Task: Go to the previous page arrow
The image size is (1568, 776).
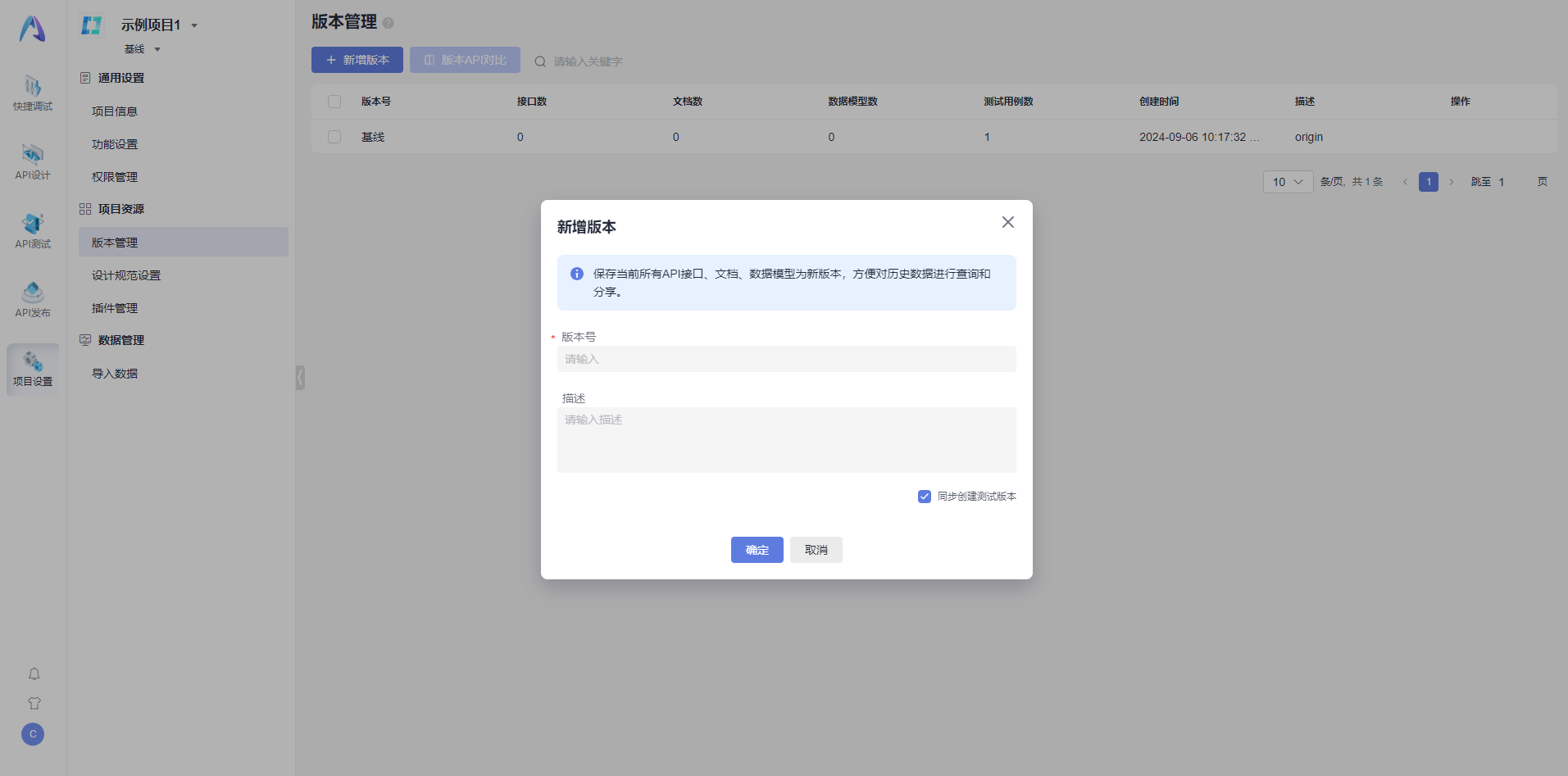Action: pyautogui.click(x=1405, y=182)
